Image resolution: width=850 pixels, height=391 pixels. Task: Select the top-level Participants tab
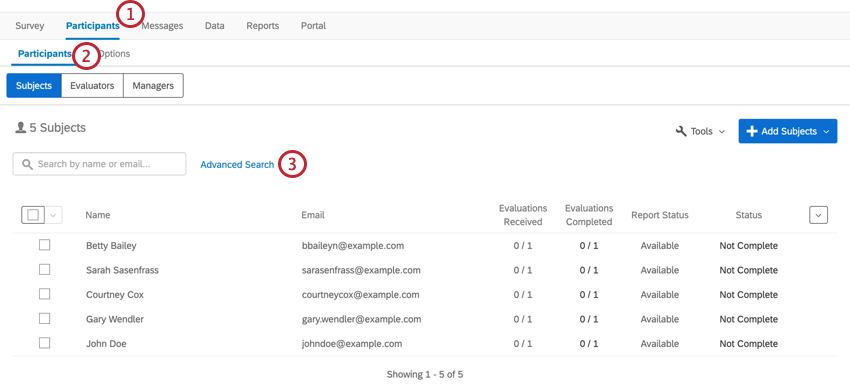(93, 25)
